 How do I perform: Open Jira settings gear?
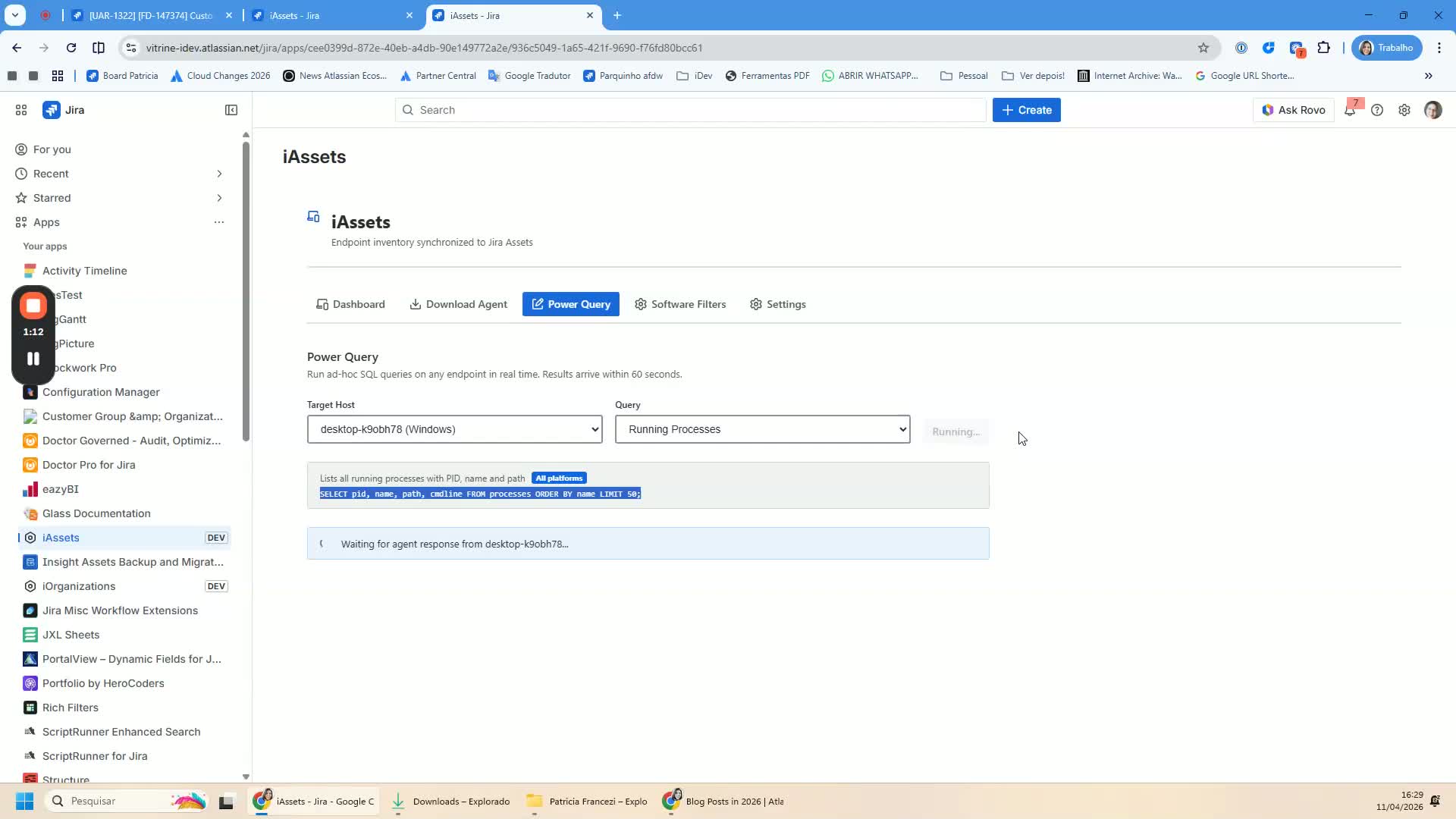[1404, 110]
